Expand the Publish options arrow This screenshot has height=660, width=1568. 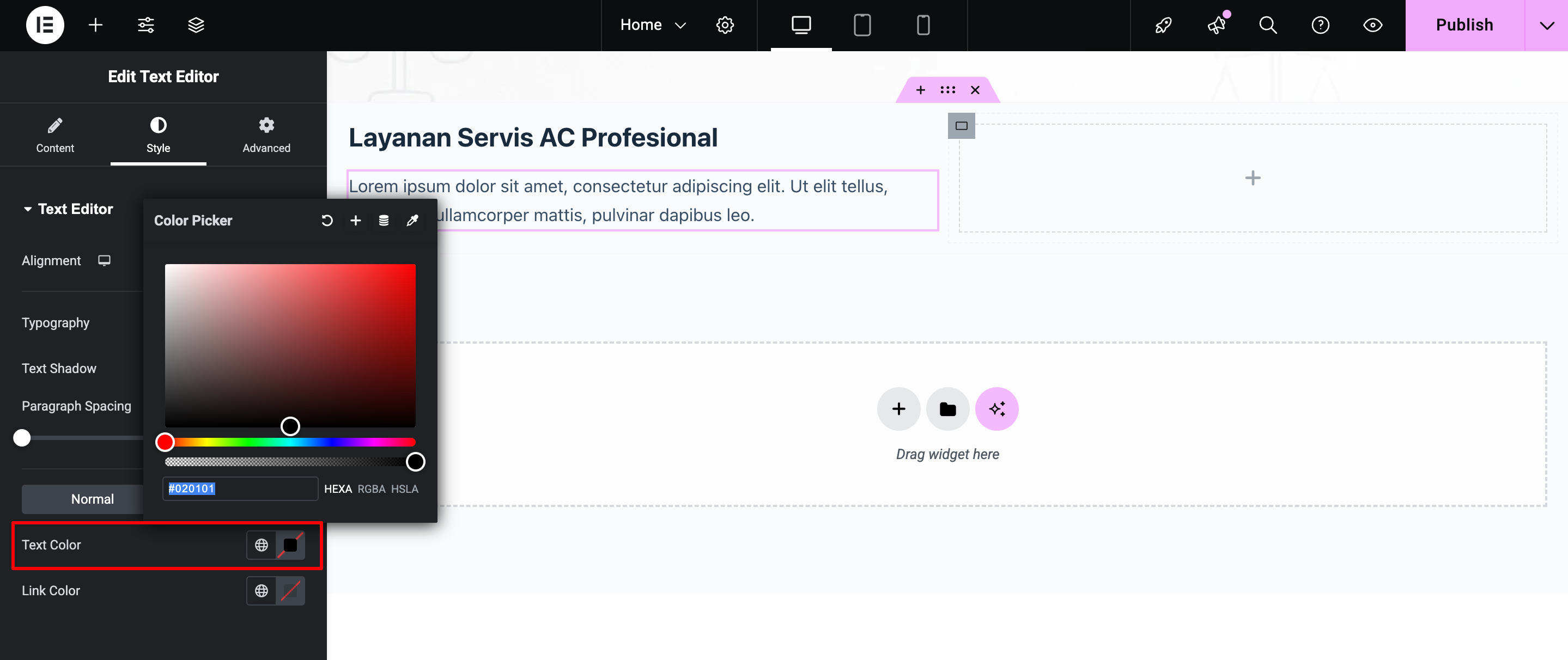click(1547, 25)
